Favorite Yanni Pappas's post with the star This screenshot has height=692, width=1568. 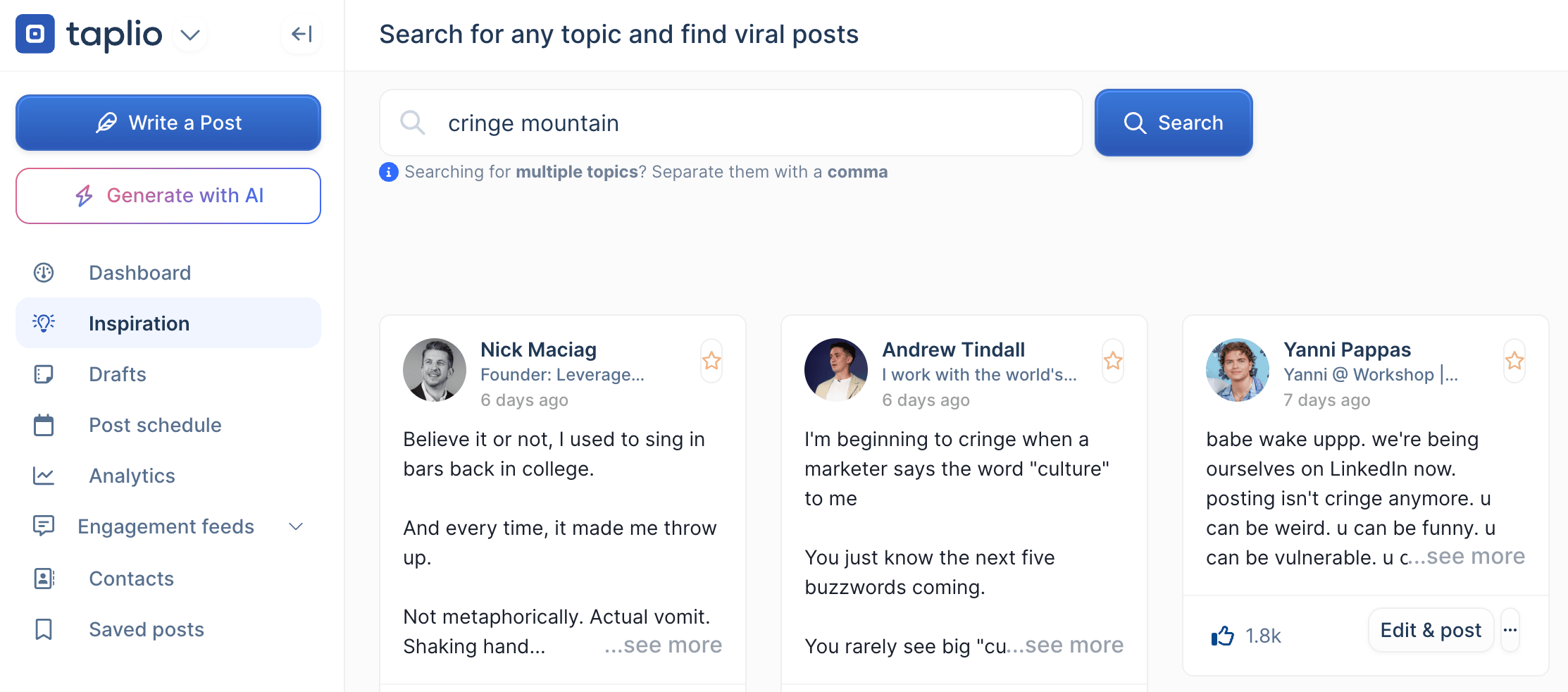click(x=1514, y=361)
